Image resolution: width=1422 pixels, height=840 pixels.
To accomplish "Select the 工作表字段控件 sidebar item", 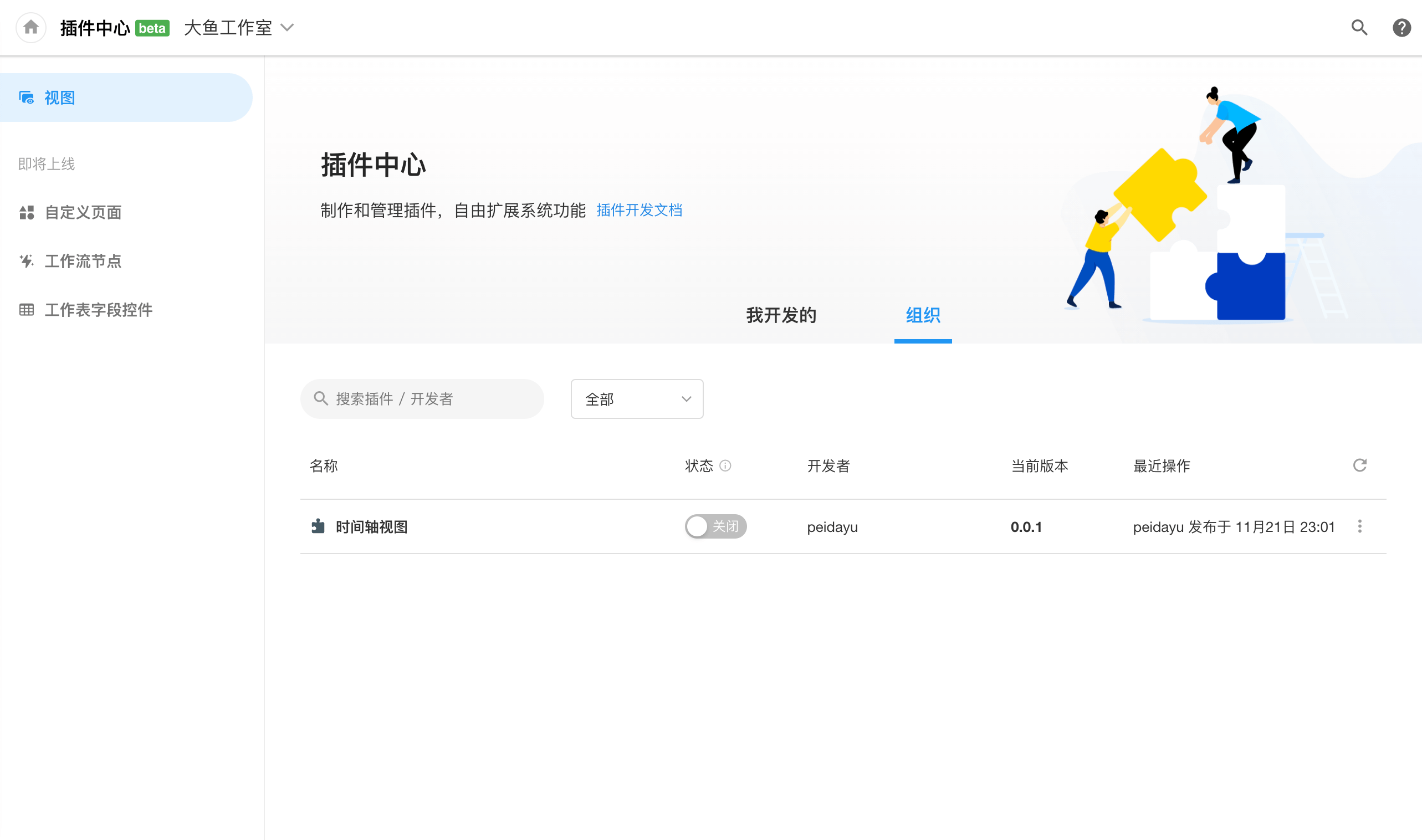I will pos(99,310).
